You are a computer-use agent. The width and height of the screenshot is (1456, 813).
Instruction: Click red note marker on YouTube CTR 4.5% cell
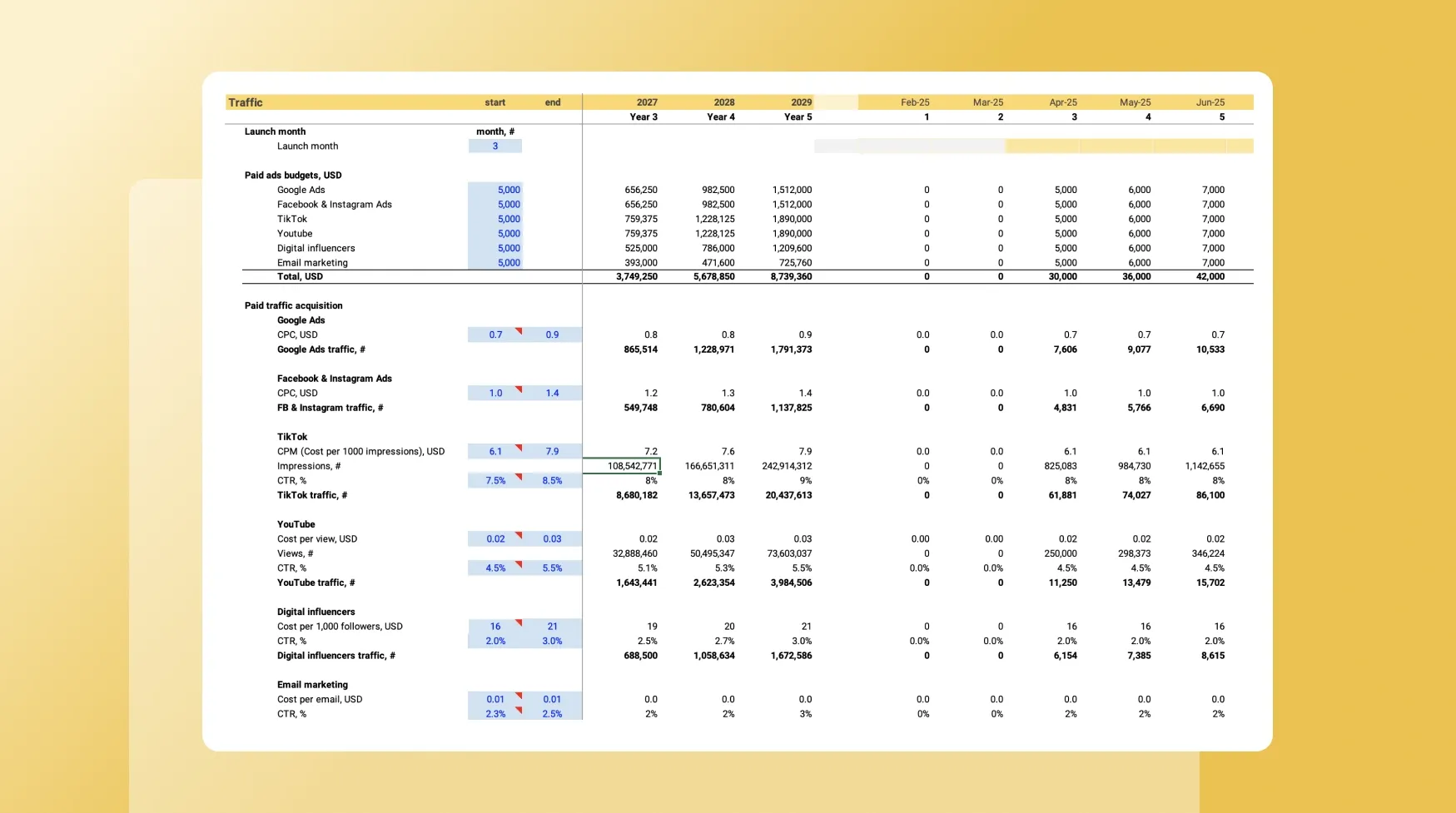coord(519,564)
